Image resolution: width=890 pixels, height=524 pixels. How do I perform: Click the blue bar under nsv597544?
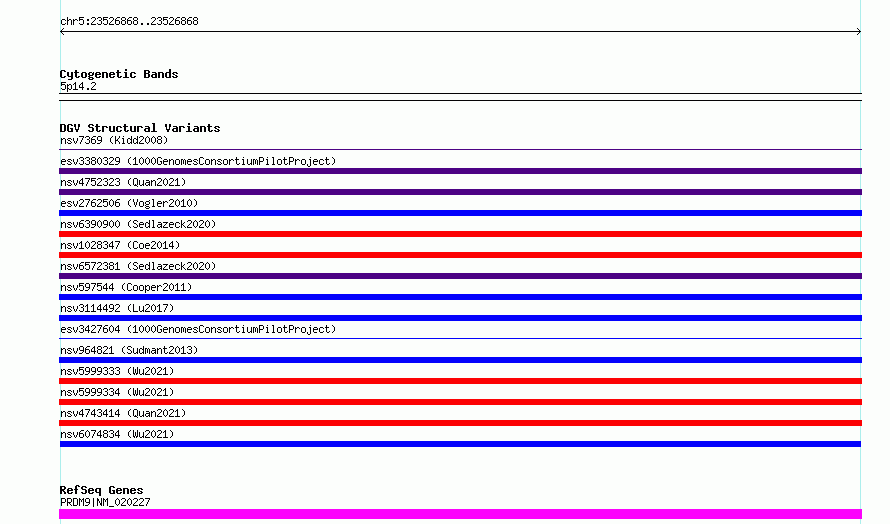(460, 297)
